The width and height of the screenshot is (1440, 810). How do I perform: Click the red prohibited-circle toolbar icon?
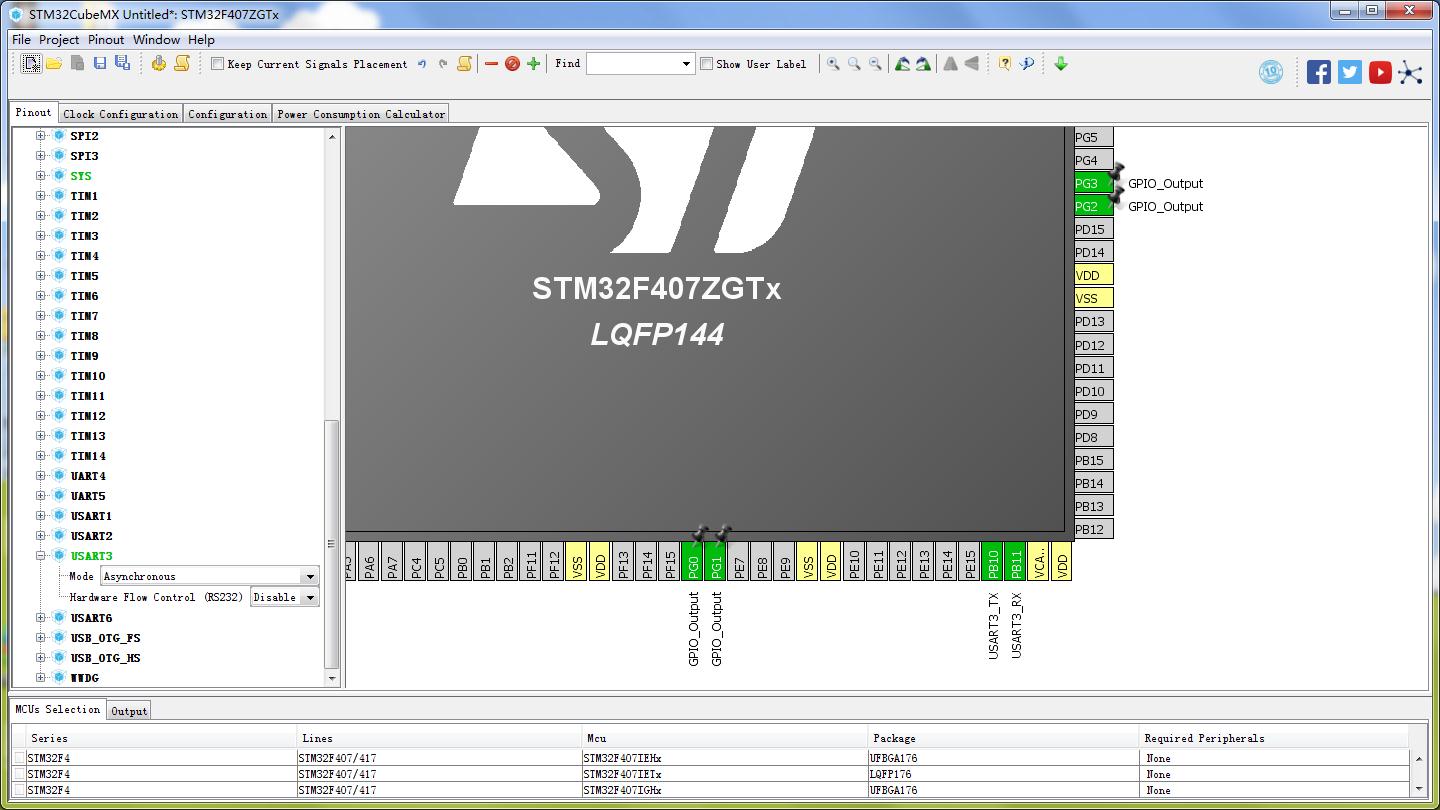click(512, 64)
